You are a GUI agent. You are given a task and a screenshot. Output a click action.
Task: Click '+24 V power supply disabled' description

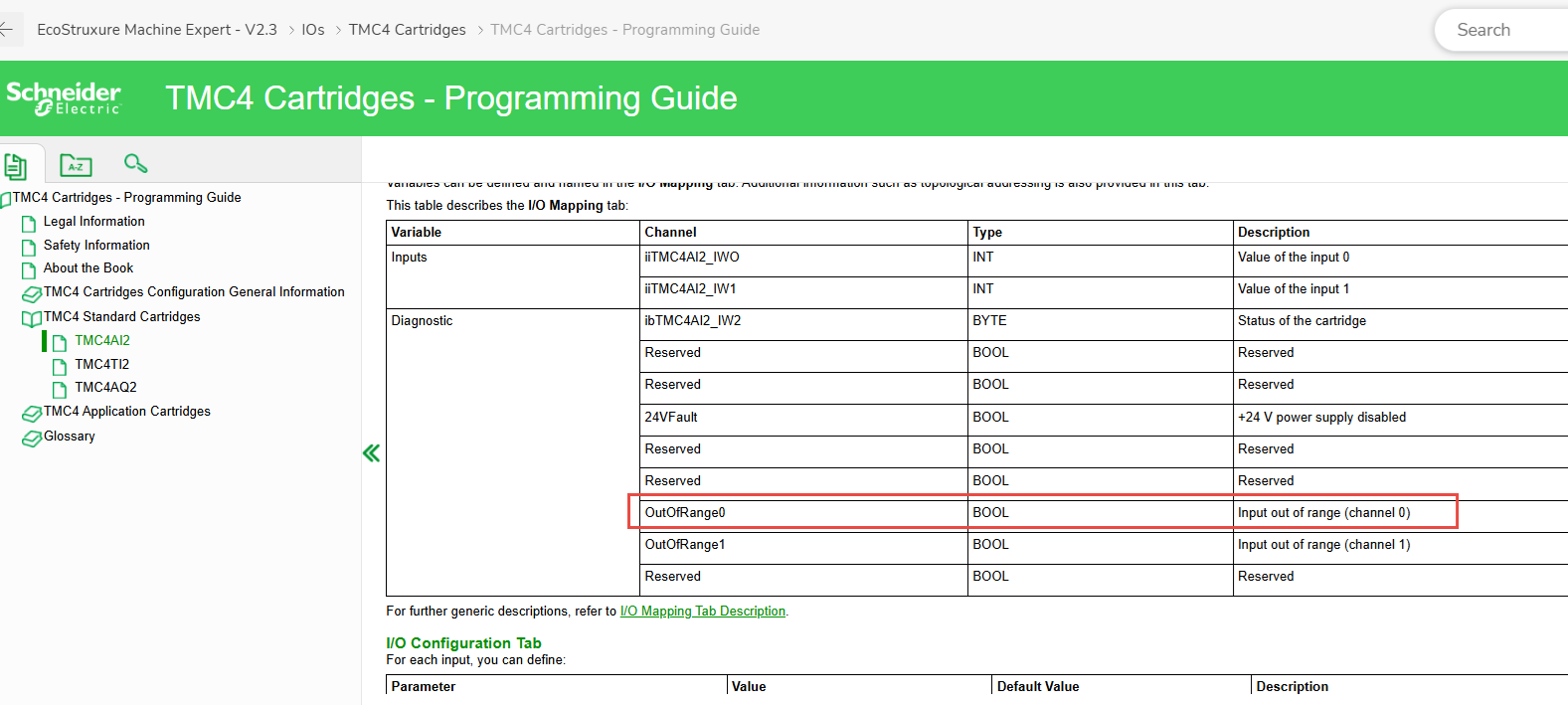[x=1321, y=418]
